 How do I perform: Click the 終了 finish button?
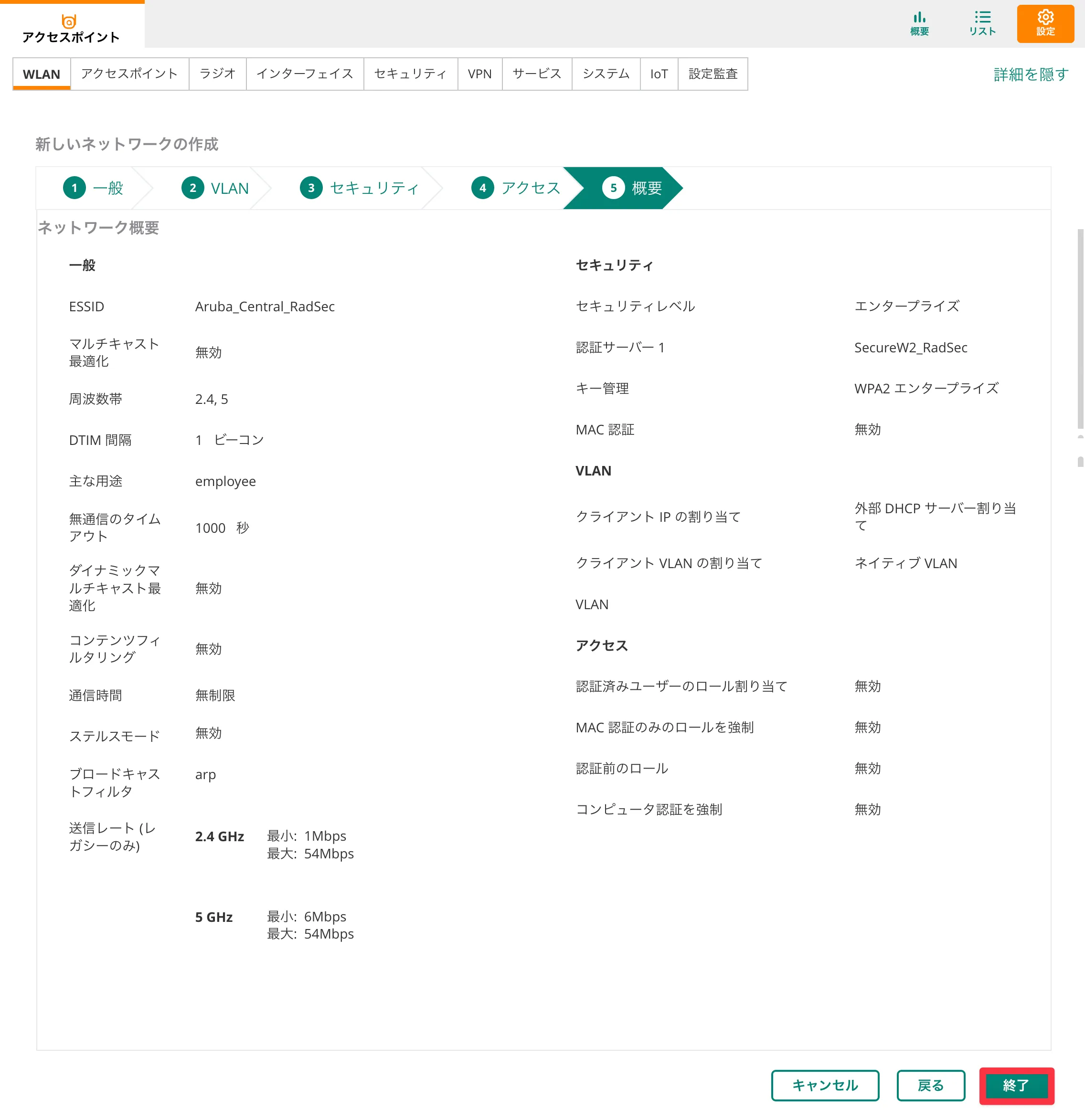click(1016, 1085)
